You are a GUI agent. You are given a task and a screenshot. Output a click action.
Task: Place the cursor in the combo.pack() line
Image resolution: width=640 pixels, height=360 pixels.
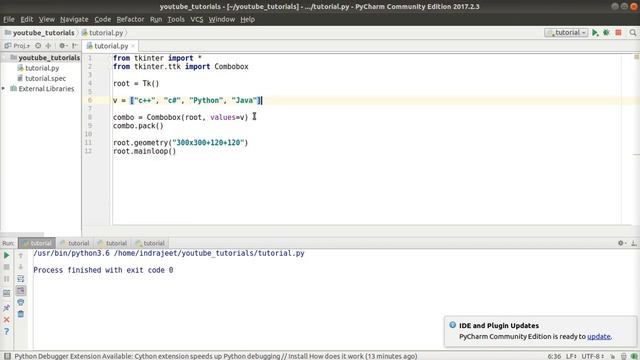[x=138, y=126]
